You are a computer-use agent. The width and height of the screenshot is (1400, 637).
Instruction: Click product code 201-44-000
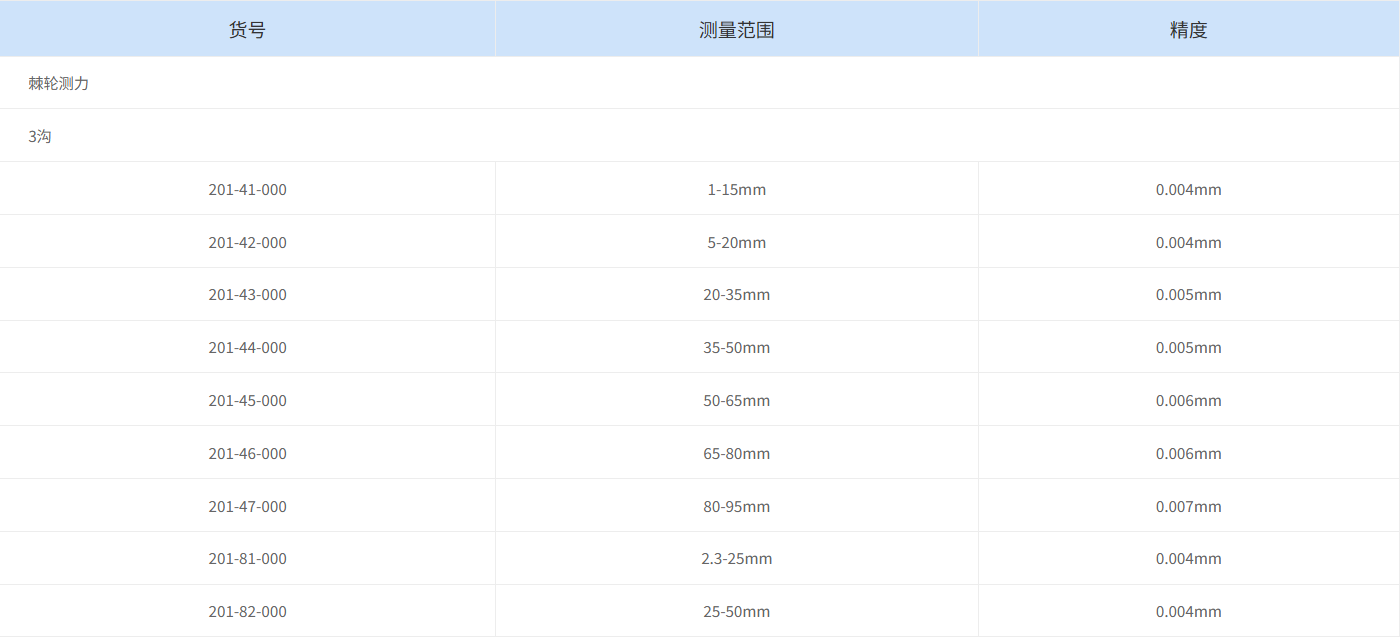[x=247, y=347]
